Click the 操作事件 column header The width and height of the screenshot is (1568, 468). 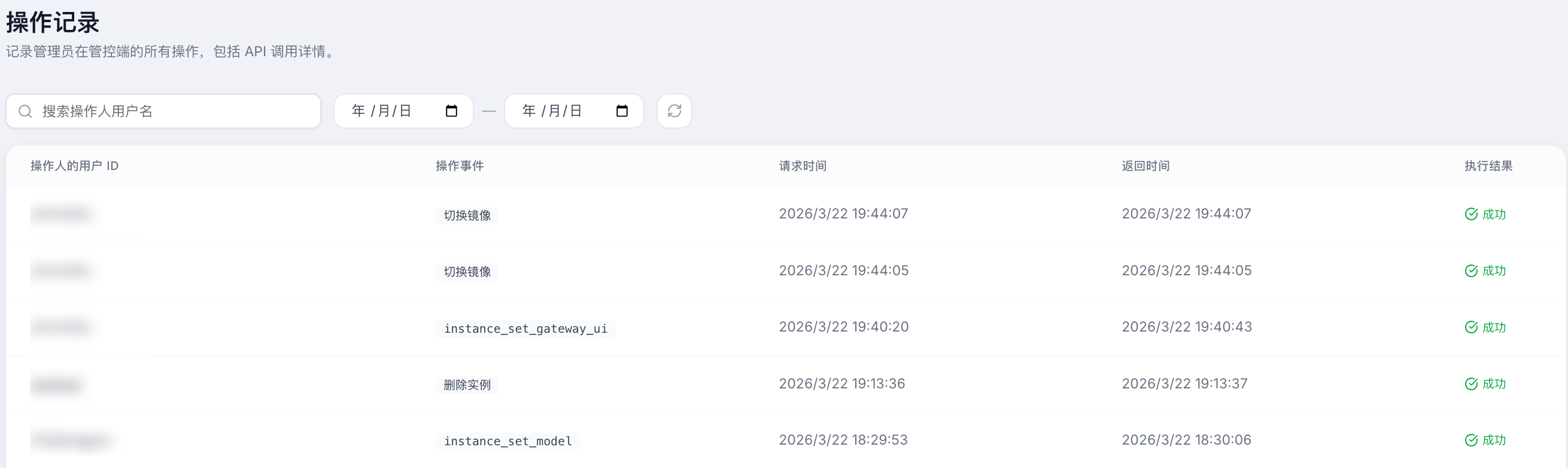pos(460,166)
